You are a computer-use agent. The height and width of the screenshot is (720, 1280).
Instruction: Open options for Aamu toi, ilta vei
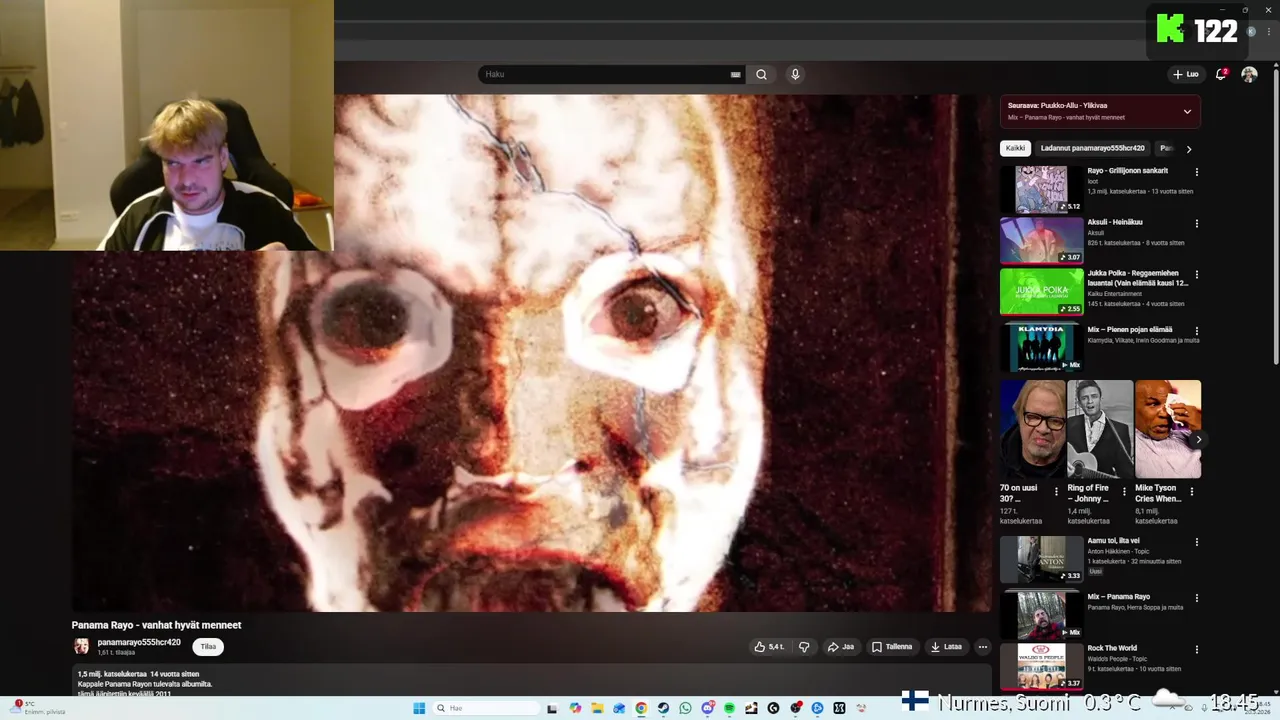tap(1196, 542)
